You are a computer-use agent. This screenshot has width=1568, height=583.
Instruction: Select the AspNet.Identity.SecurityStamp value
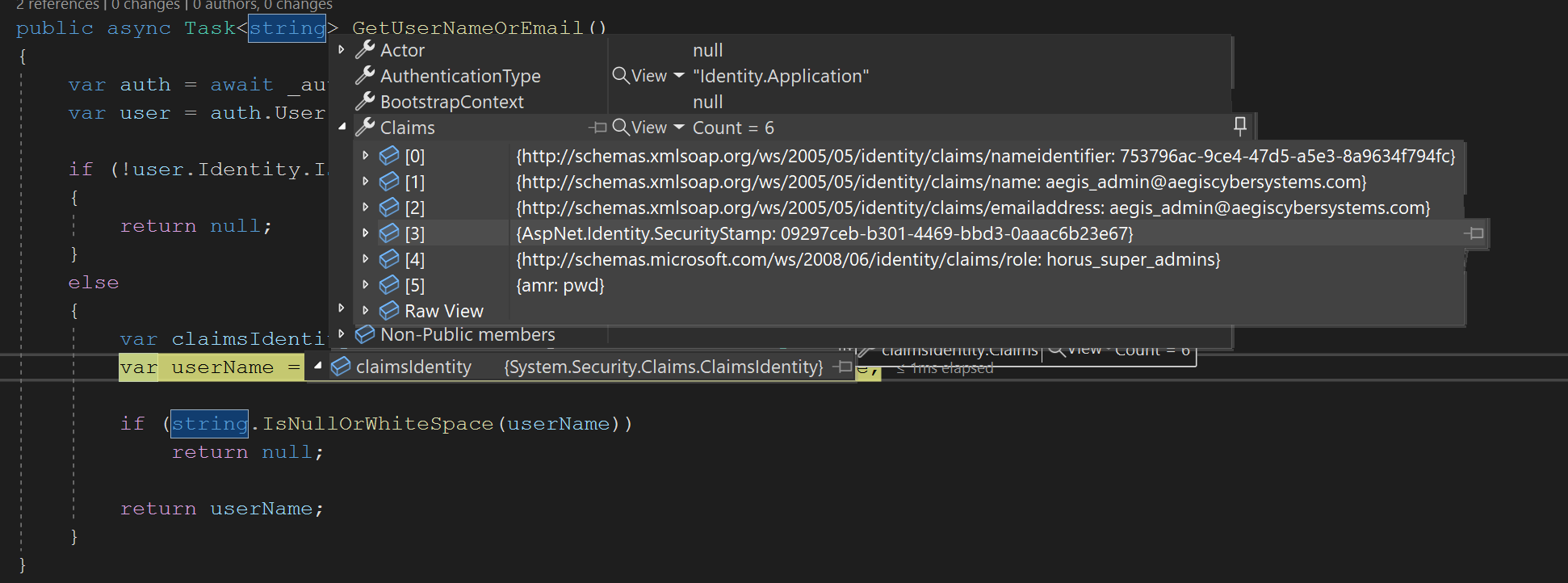pos(825,233)
